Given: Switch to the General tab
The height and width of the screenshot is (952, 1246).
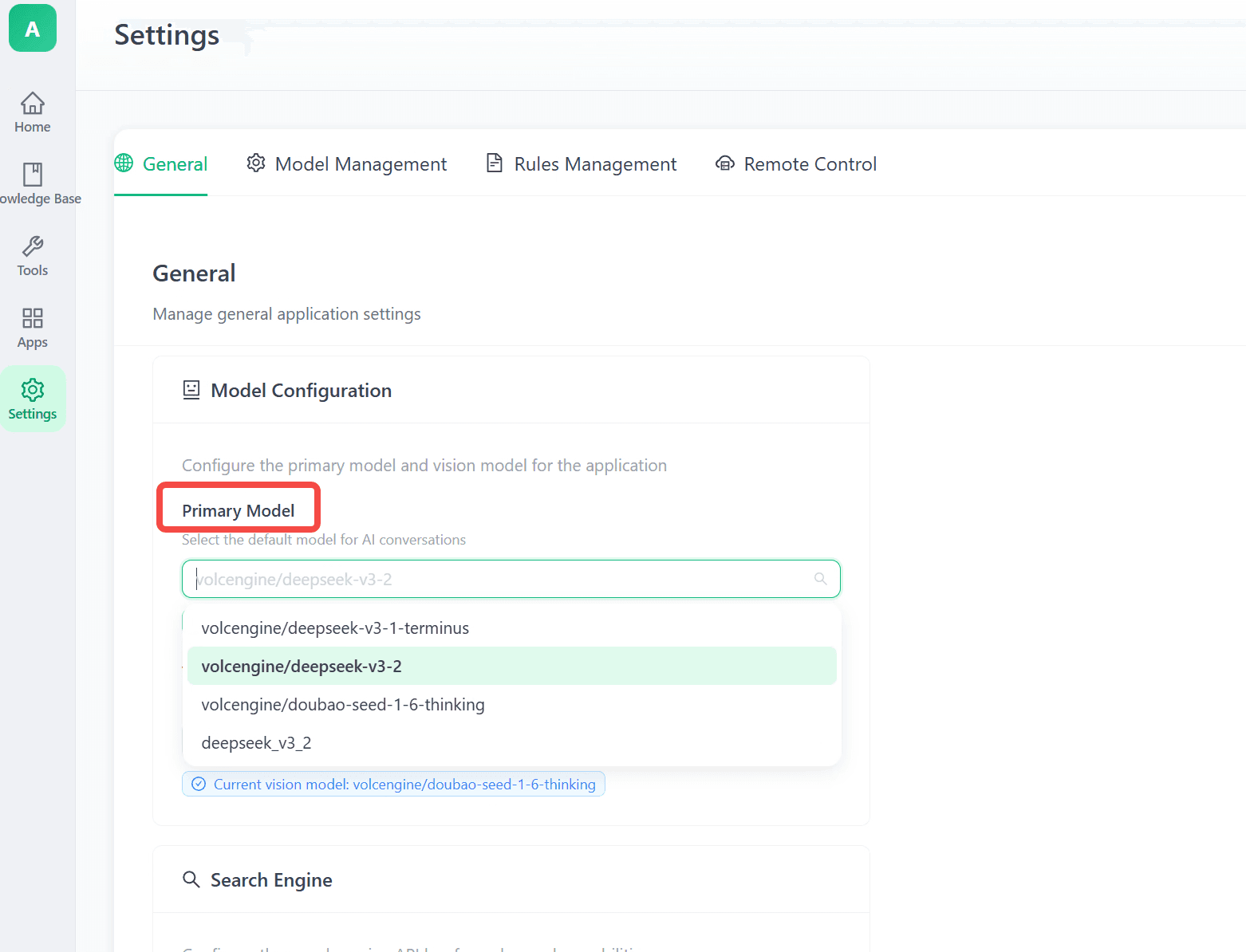Looking at the screenshot, I should (x=161, y=164).
